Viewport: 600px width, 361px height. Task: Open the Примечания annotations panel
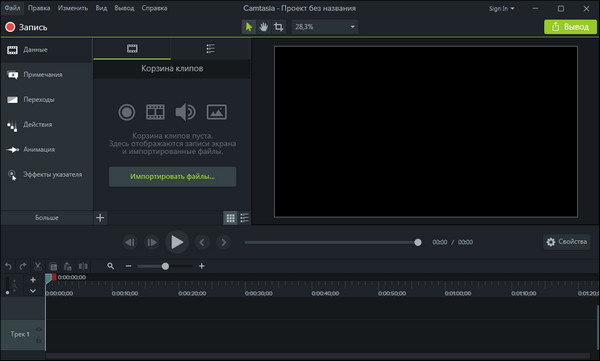46,75
